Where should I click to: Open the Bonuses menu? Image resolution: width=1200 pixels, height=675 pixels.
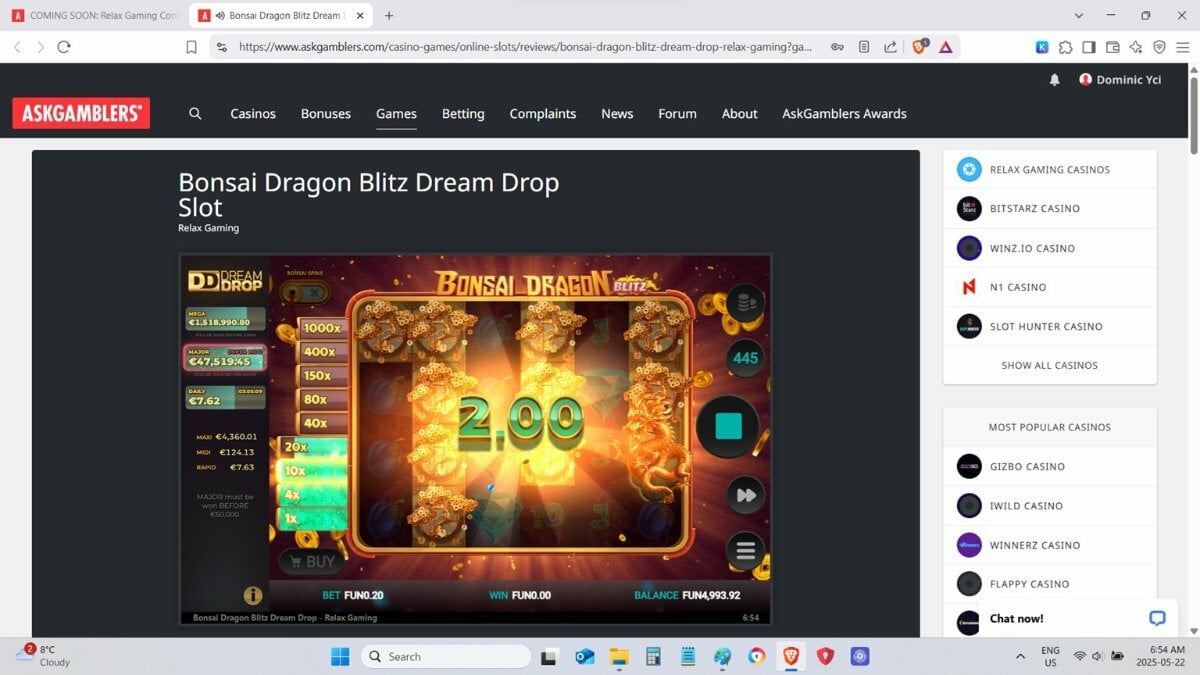click(326, 114)
